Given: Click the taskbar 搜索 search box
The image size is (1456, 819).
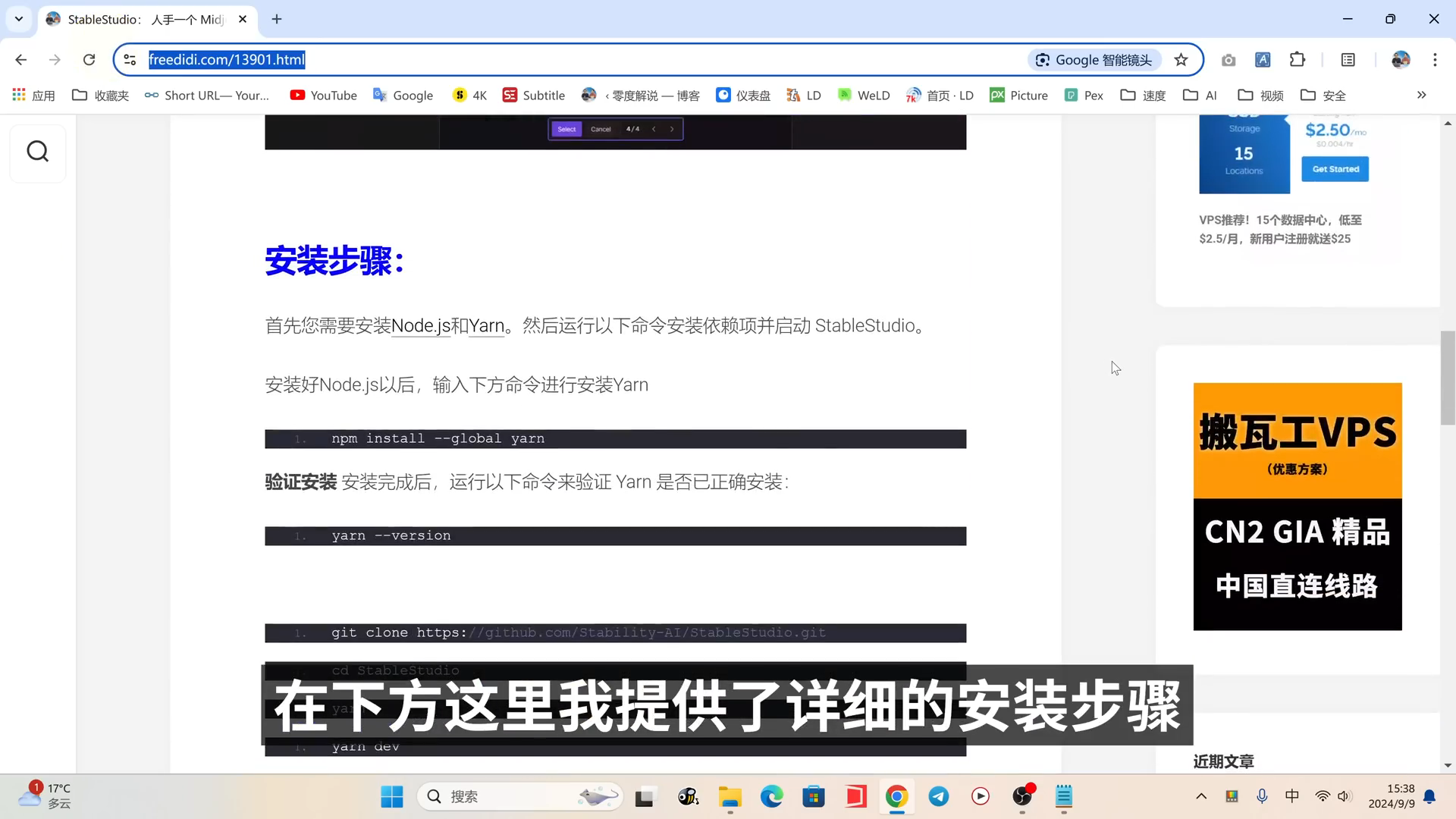Looking at the screenshot, I should pos(520,796).
